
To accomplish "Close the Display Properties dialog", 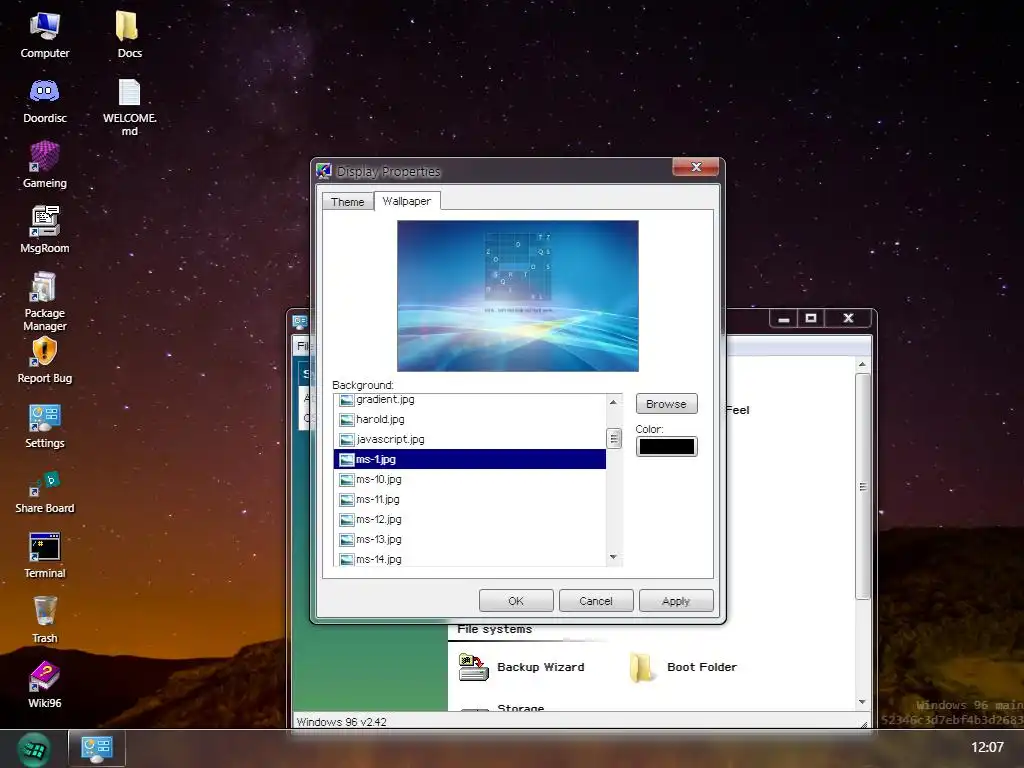I will point(696,167).
